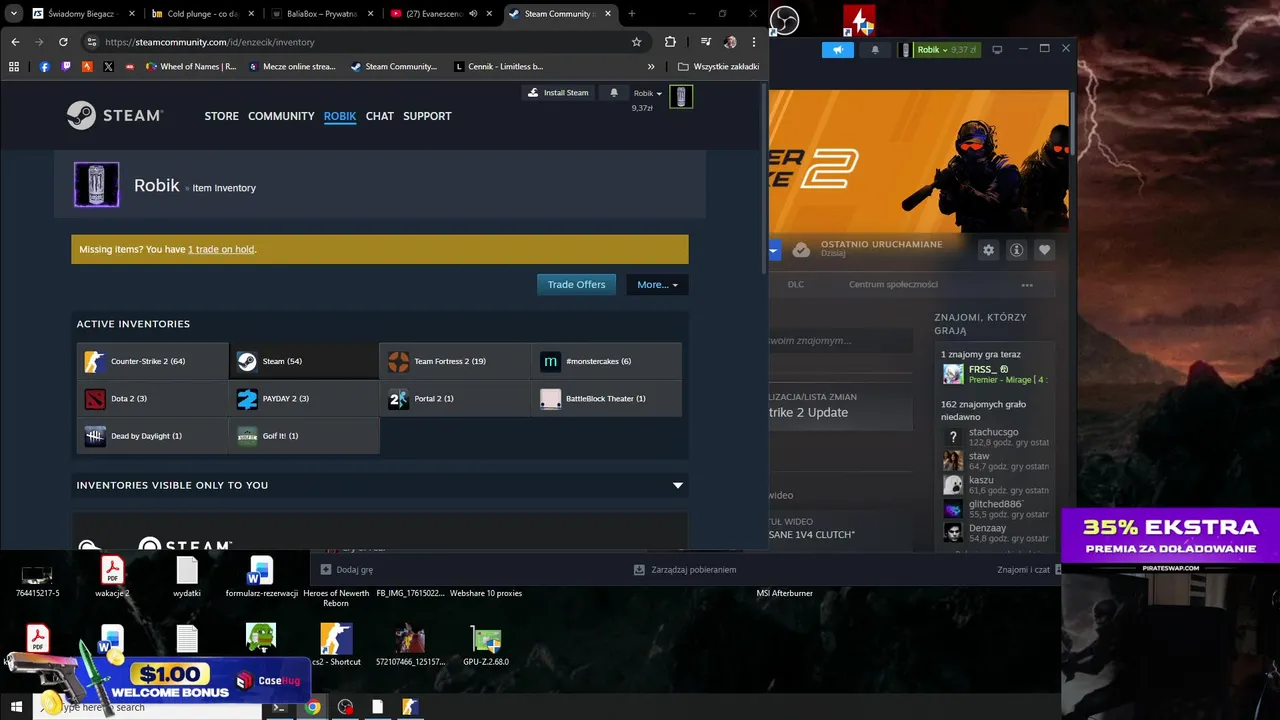
Task: Mute the YouTube Evanescence tab audio
Action: tap(473, 14)
